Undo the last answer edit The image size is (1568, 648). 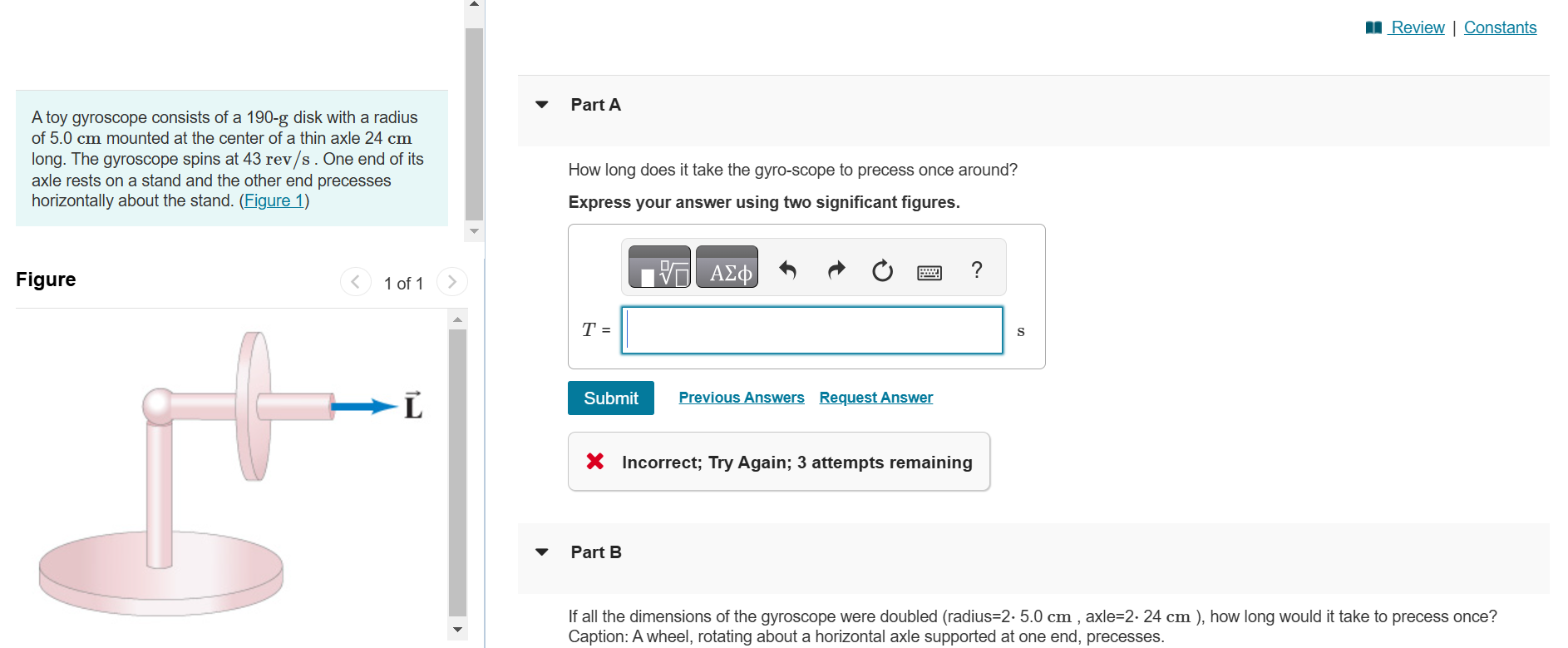coord(788,270)
